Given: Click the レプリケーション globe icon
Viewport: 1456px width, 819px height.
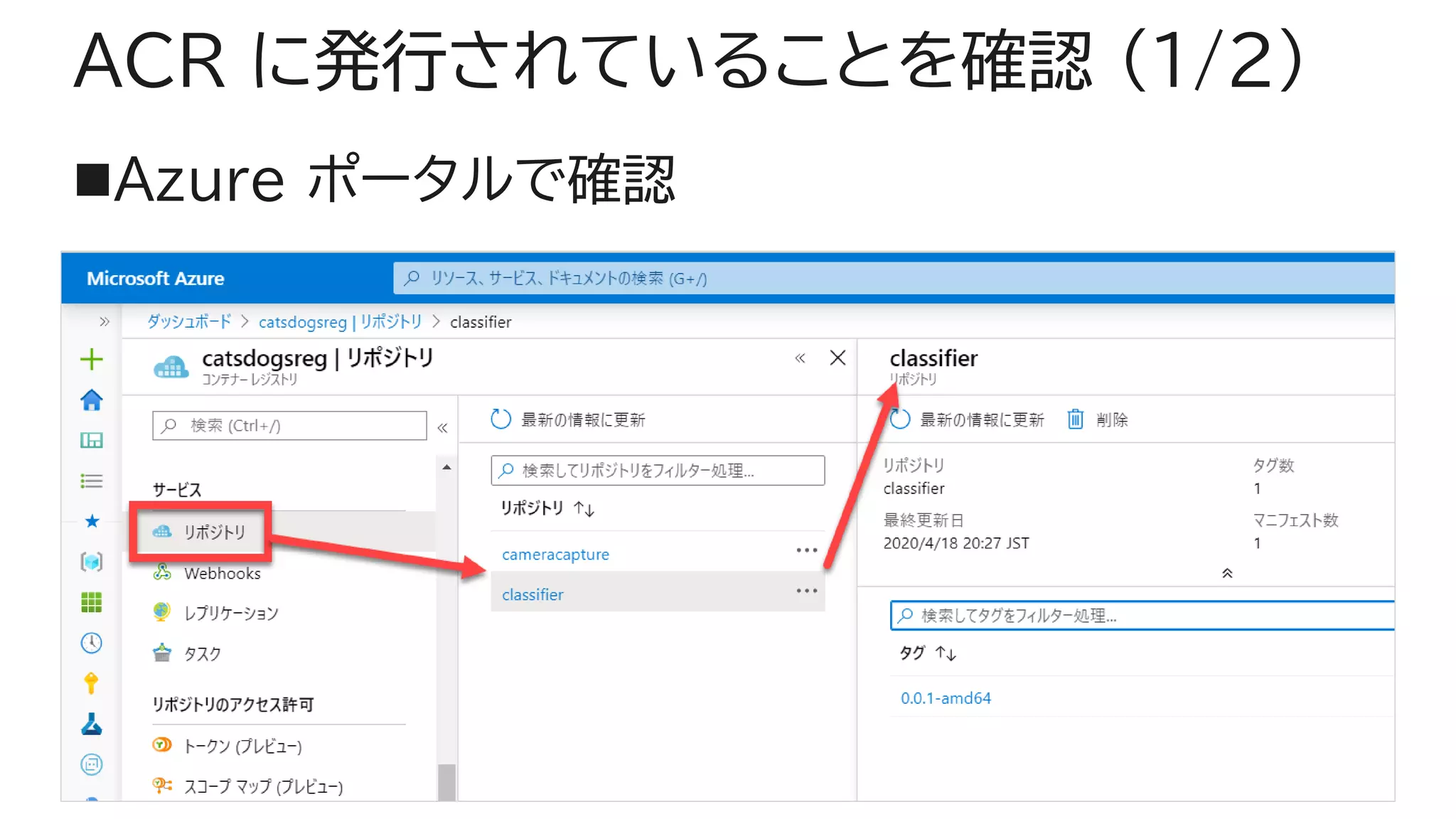Looking at the screenshot, I should (162, 612).
